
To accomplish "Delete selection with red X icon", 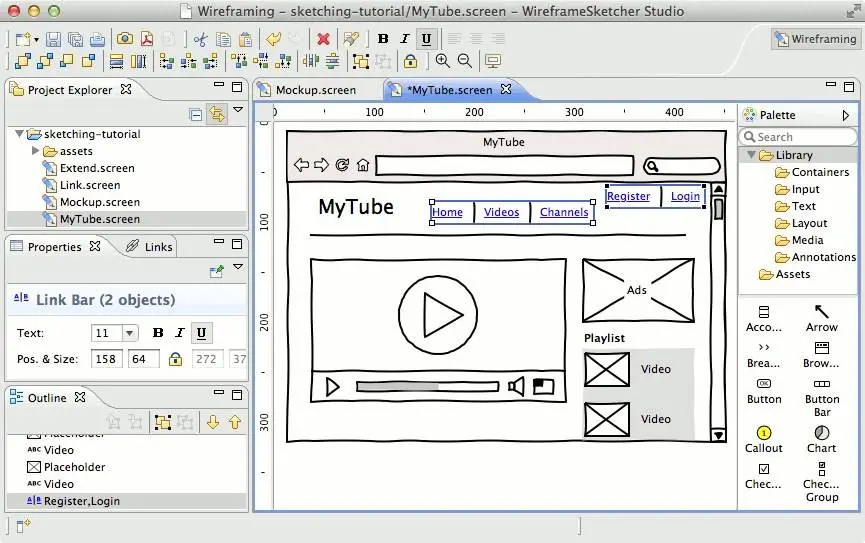I will point(323,39).
